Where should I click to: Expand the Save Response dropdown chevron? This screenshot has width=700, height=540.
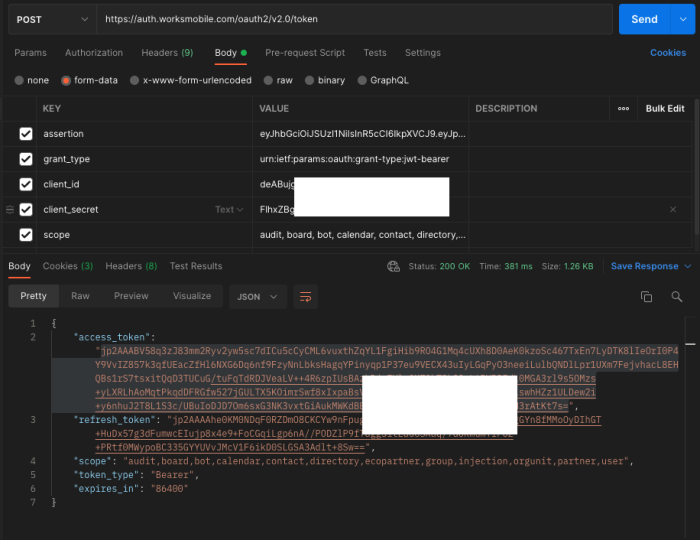tap(688, 266)
